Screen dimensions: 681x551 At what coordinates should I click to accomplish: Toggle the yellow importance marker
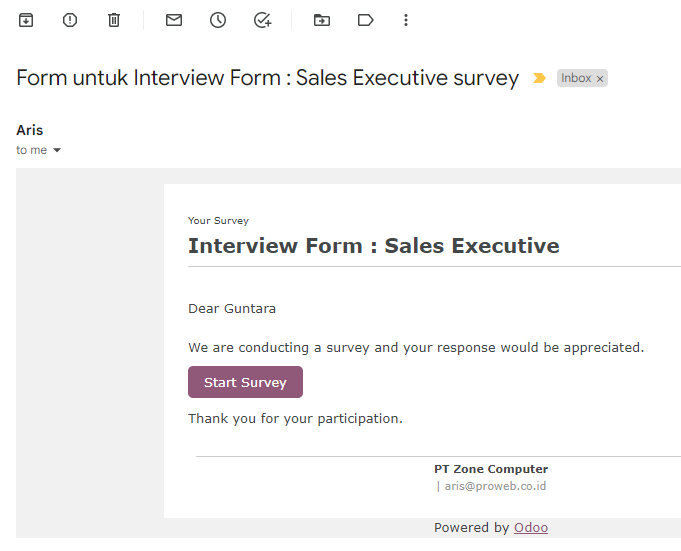[539, 78]
